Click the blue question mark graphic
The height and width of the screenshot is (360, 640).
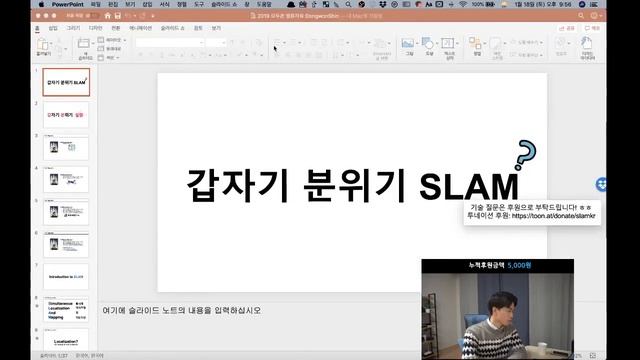pos(525,155)
